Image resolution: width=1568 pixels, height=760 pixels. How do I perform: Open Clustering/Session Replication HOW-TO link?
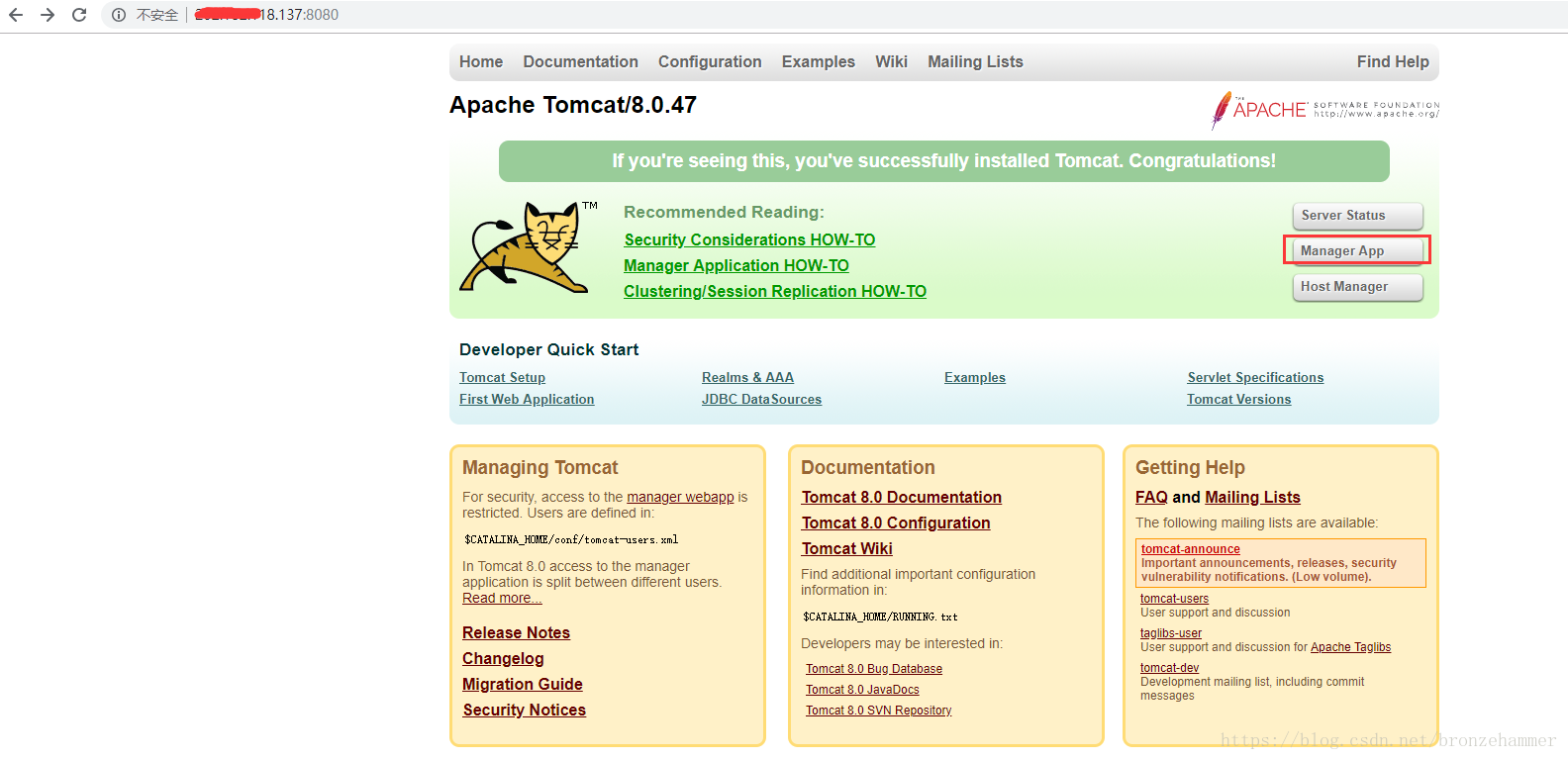pyautogui.click(x=775, y=291)
